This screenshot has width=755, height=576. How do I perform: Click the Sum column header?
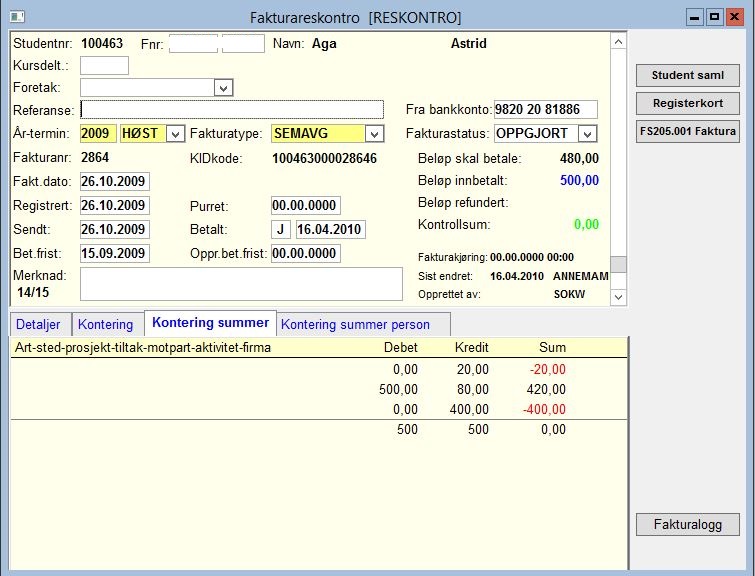tap(552, 348)
